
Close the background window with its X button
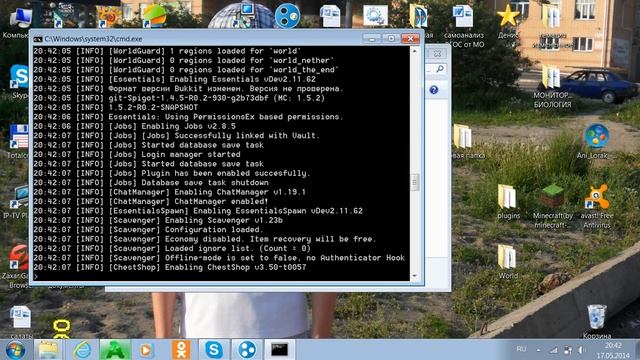coord(437,53)
